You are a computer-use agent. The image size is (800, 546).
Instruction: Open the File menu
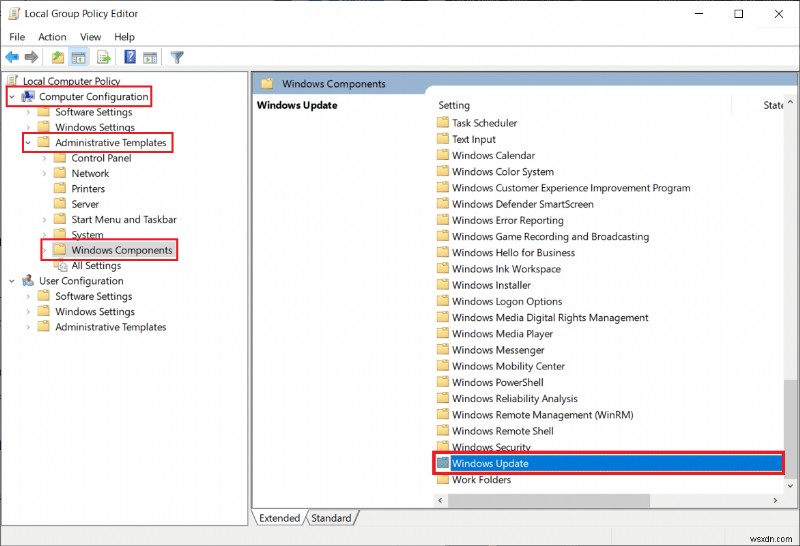[x=17, y=37]
